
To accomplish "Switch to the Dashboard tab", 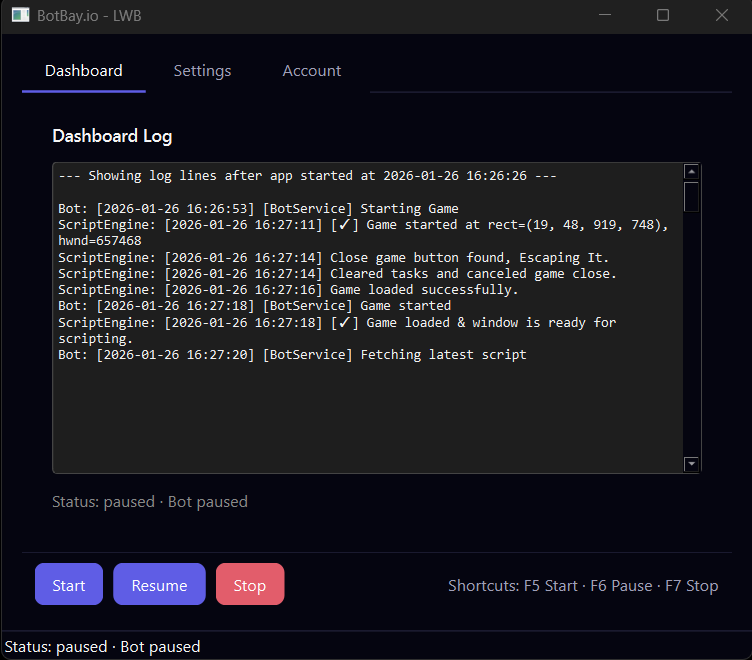I will 84,71.
